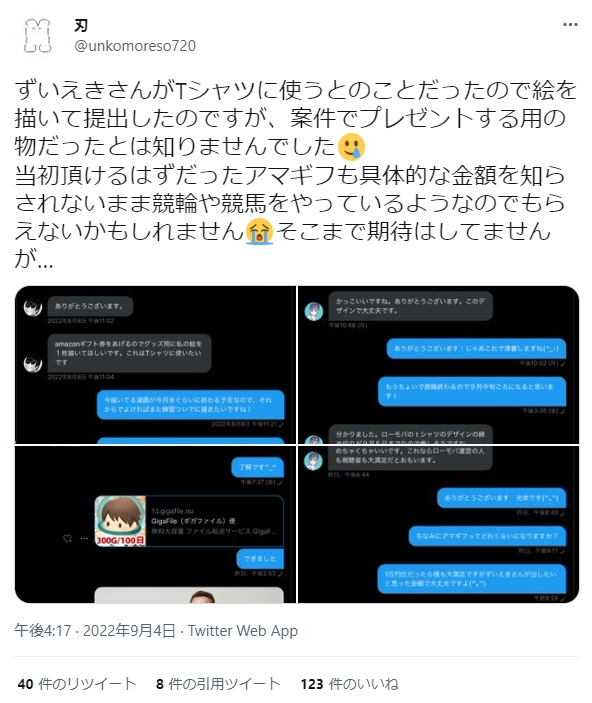Viewport: 592px width, 703px height.
Task: Click the tweet body text
Action: coord(296,174)
